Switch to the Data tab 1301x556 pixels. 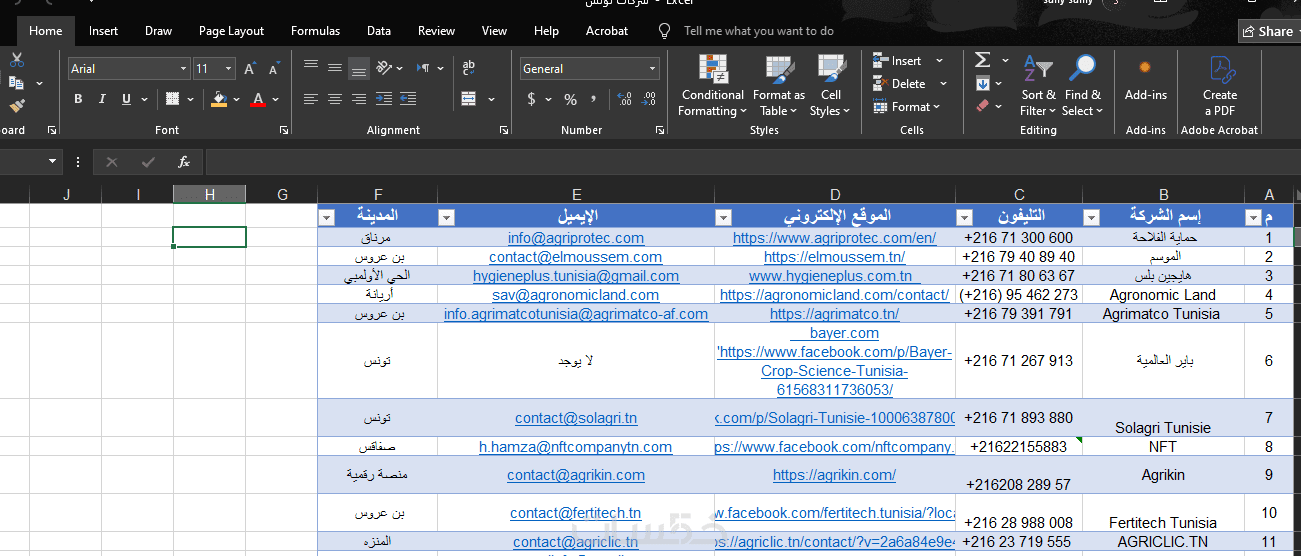pos(379,31)
